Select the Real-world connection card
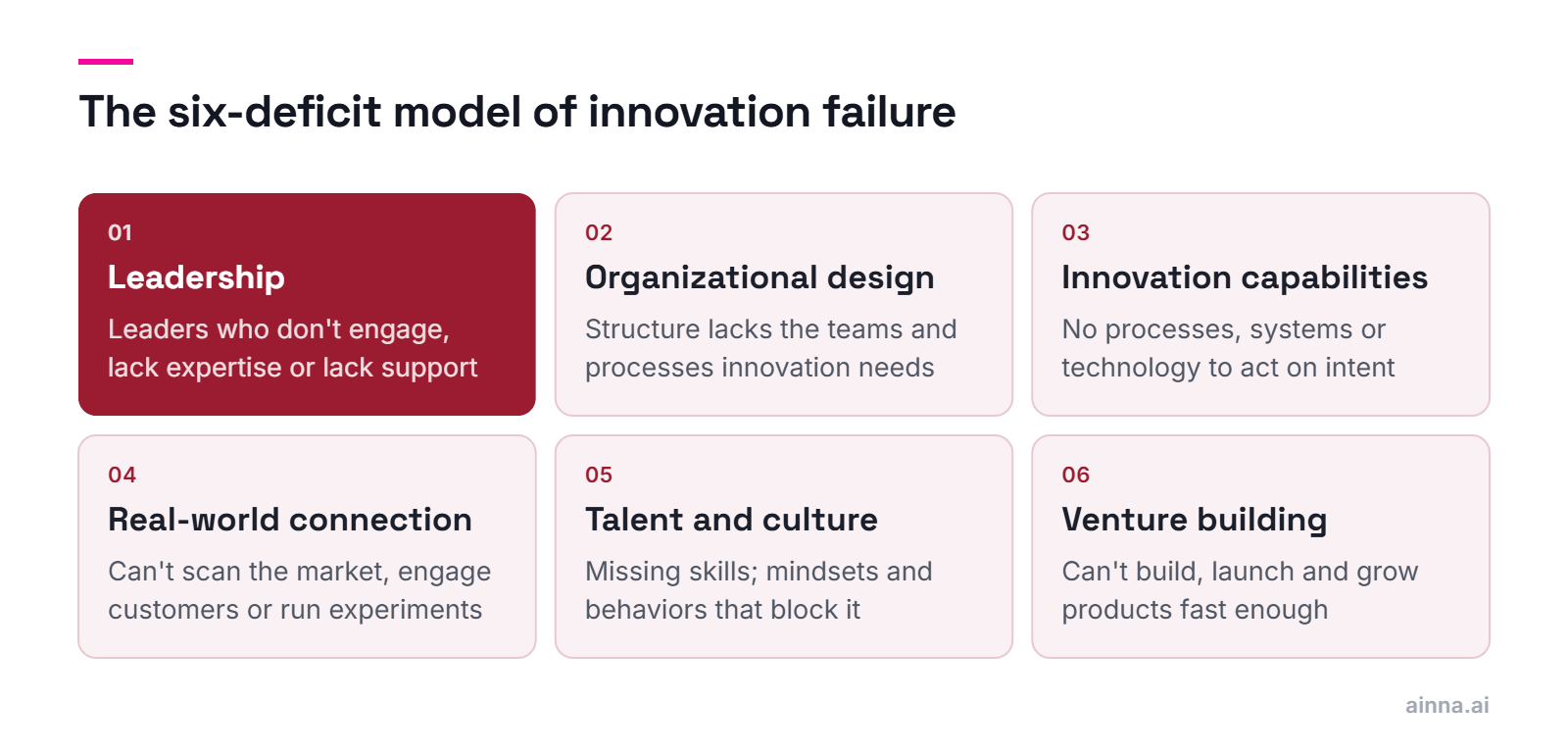The height and width of the screenshot is (752, 1568). (x=307, y=546)
